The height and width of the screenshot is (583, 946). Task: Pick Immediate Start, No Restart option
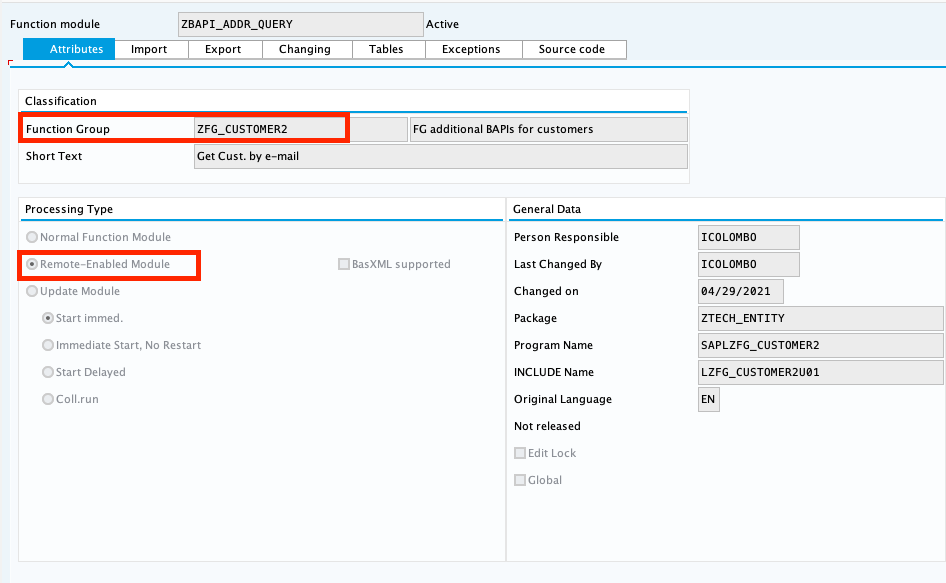tap(48, 345)
